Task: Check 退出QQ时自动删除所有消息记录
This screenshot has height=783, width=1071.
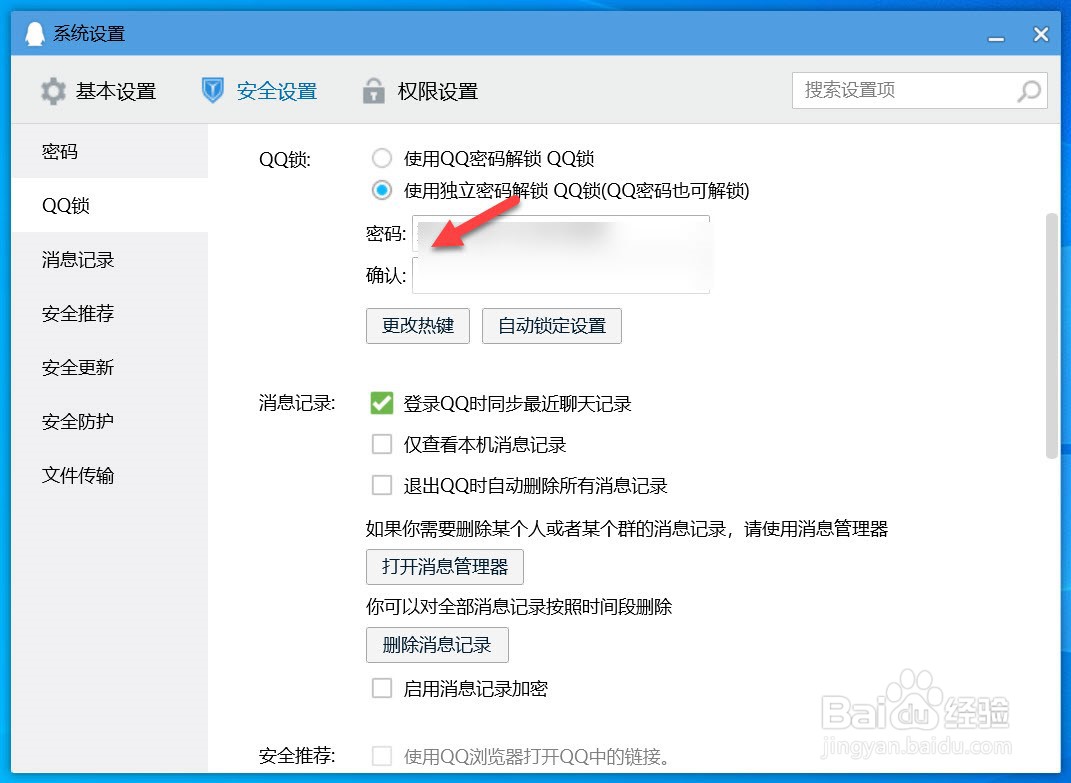Action: point(381,485)
